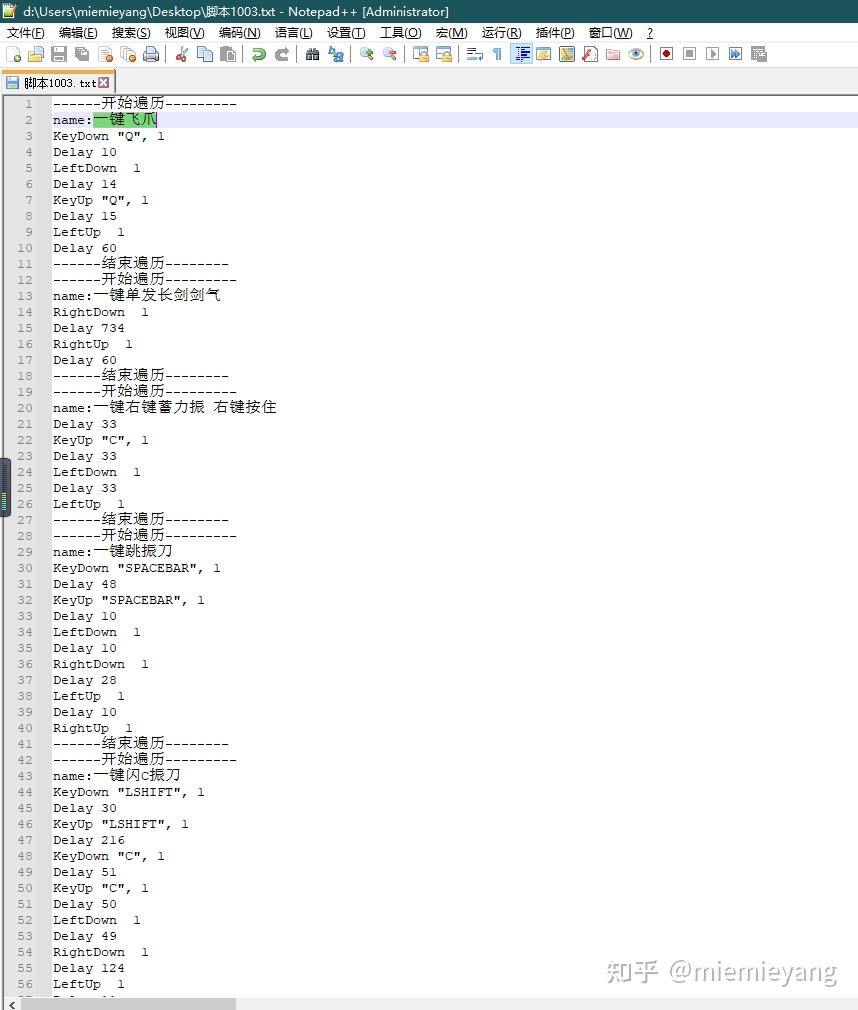This screenshot has height=1010, width=858.
Task: Open Find dialog with binoculars icon
Action: click(x=312, y=55)
